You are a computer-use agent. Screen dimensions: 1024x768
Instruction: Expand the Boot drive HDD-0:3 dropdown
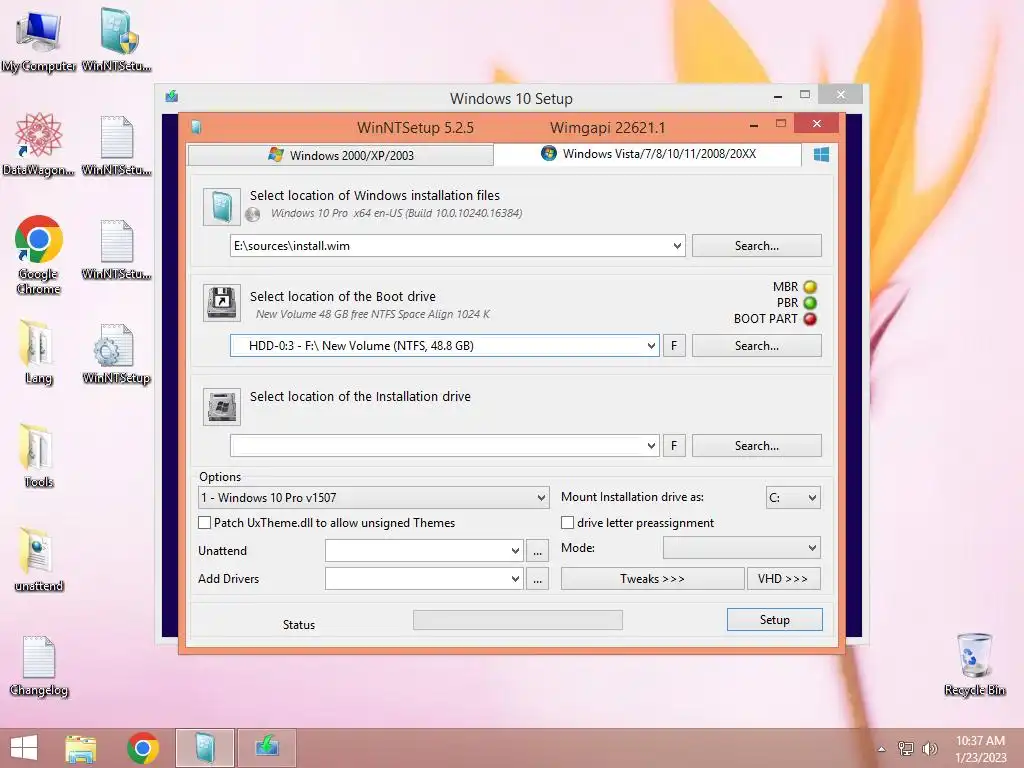click(x=651, y=345)
